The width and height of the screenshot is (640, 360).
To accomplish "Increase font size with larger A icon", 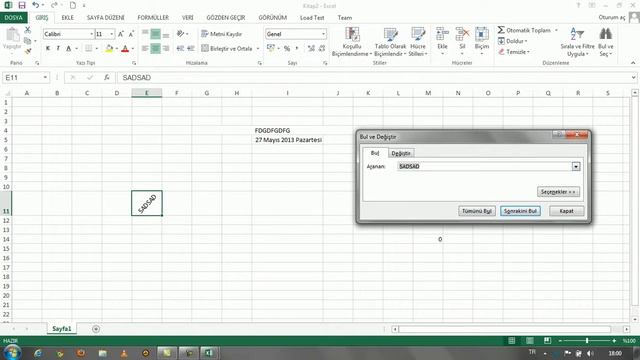I will point(121,34).
